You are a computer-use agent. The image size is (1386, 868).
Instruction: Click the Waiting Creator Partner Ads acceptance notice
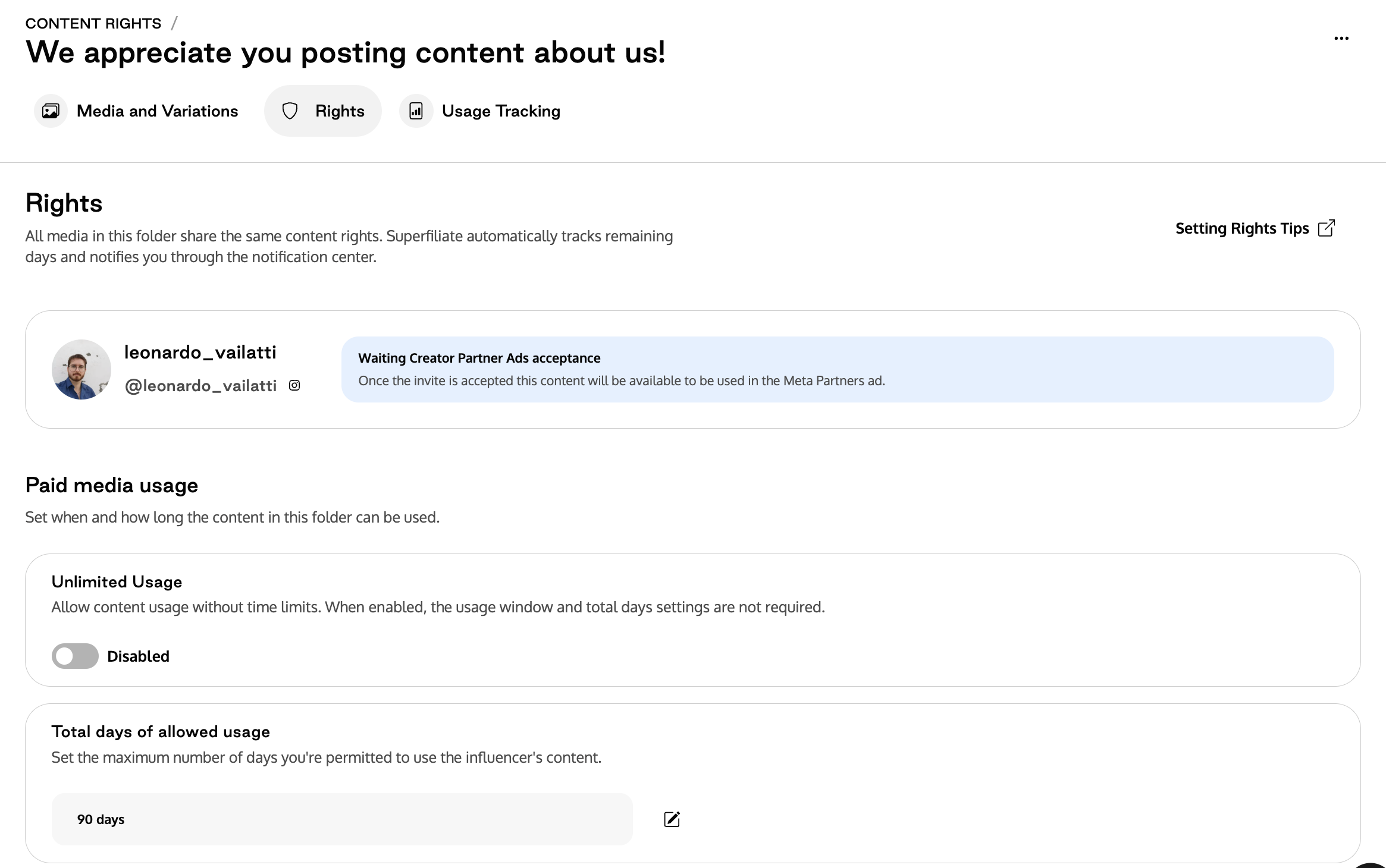[838, 369]
